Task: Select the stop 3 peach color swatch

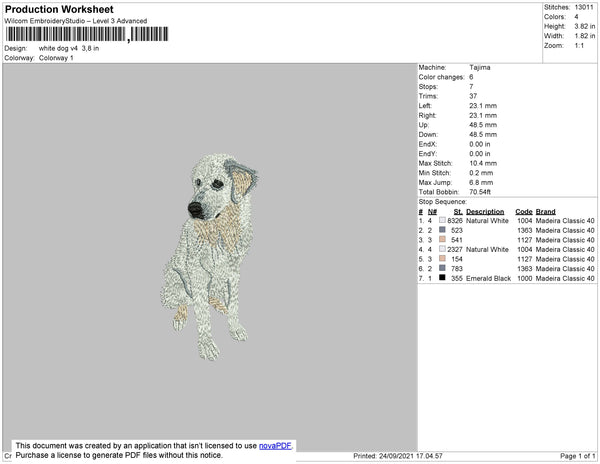Action: [x=442, y=239]
